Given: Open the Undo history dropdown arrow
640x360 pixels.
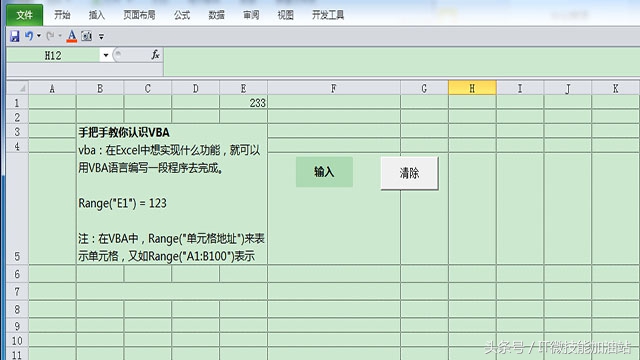Looking at the screenshot, I should point(39,36).
